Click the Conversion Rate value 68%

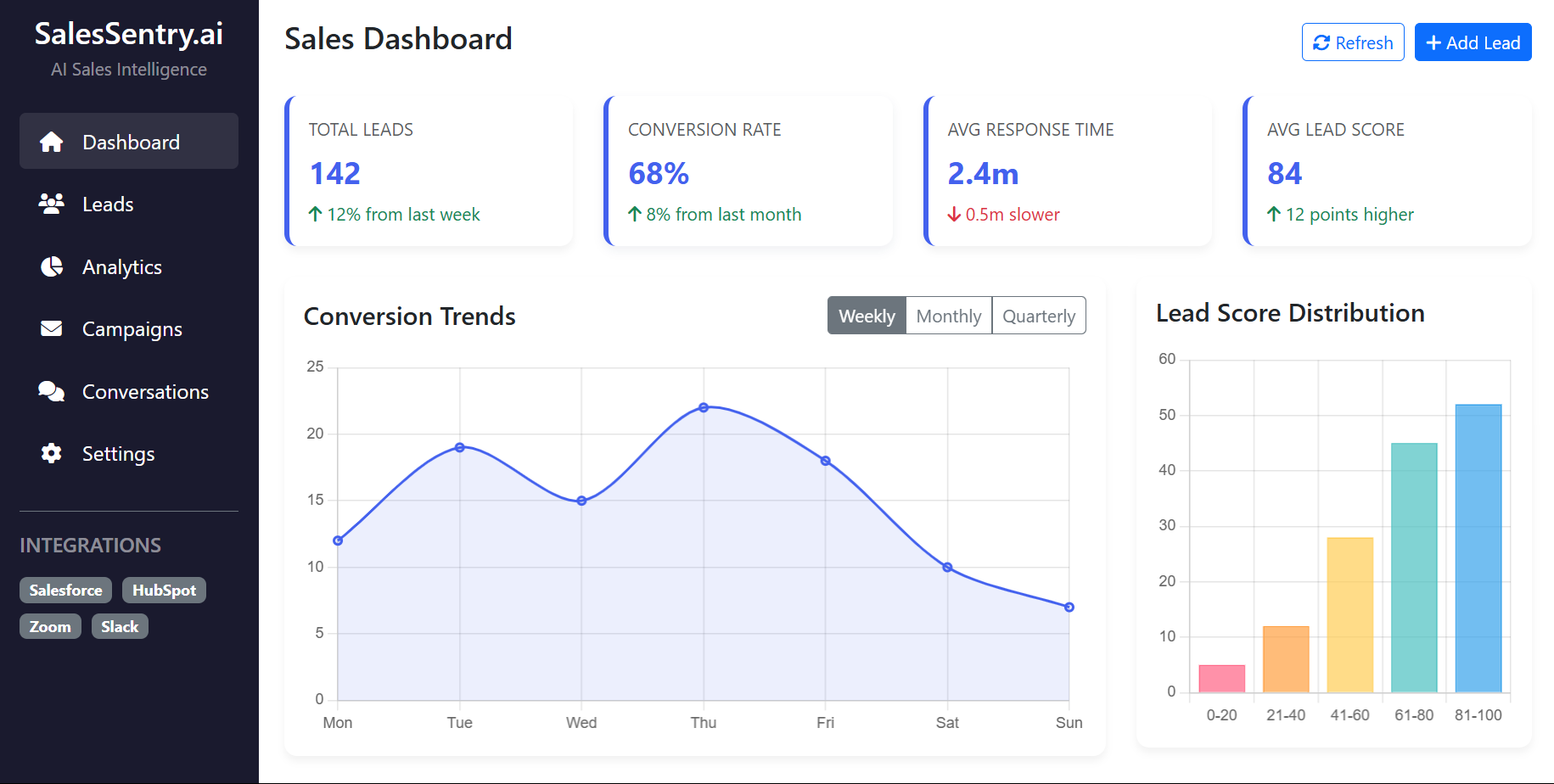click(659, 173)
